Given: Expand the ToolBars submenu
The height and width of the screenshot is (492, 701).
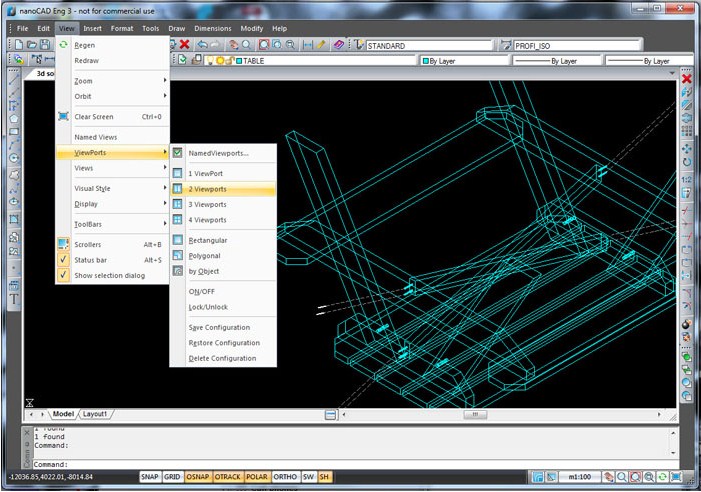Looking at the screenshot, I should tap(112, 224).
